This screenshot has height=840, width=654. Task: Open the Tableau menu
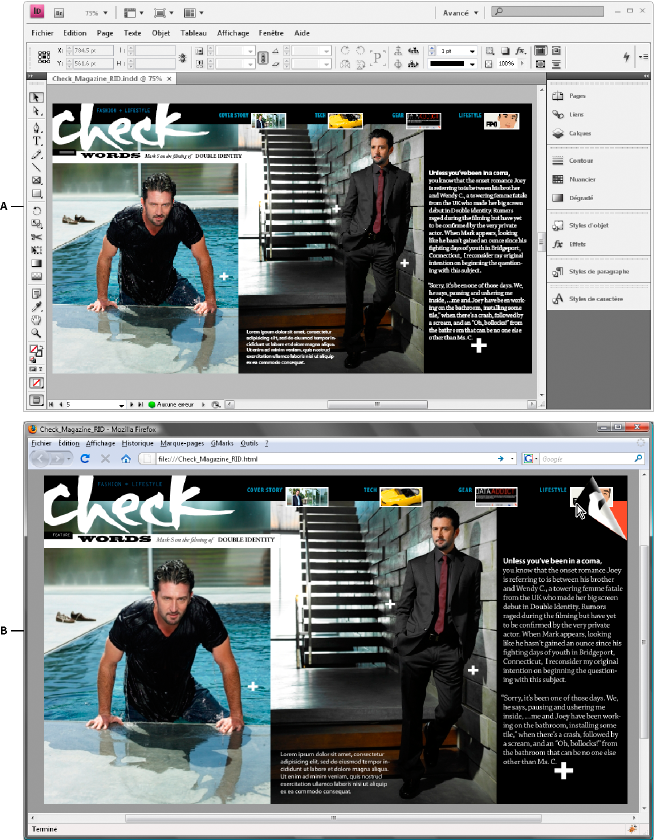coord(193,33)
